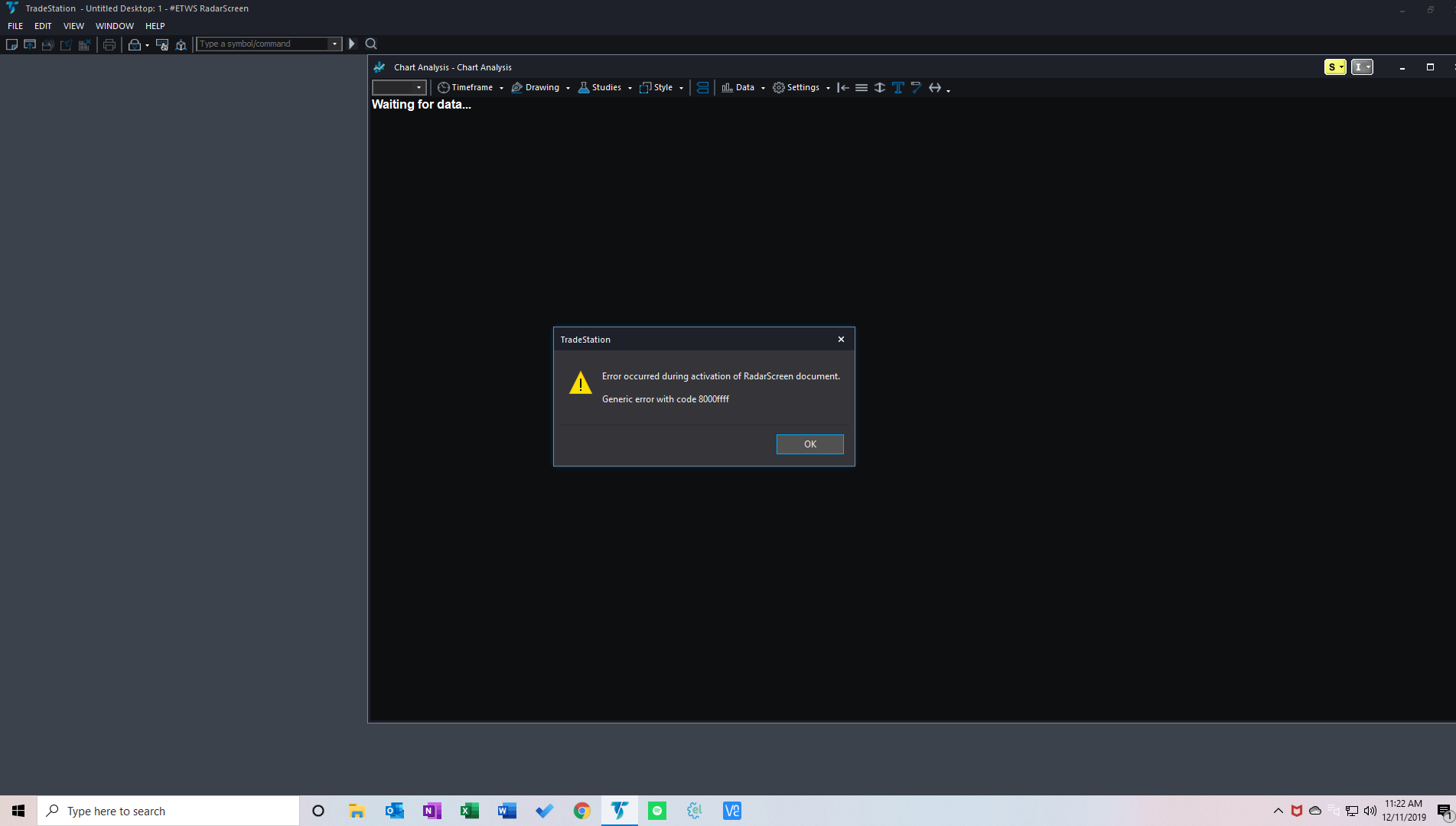Open the VIEW menu
Viewport: 1456px width, 826px height.
(x=73, y=26)
